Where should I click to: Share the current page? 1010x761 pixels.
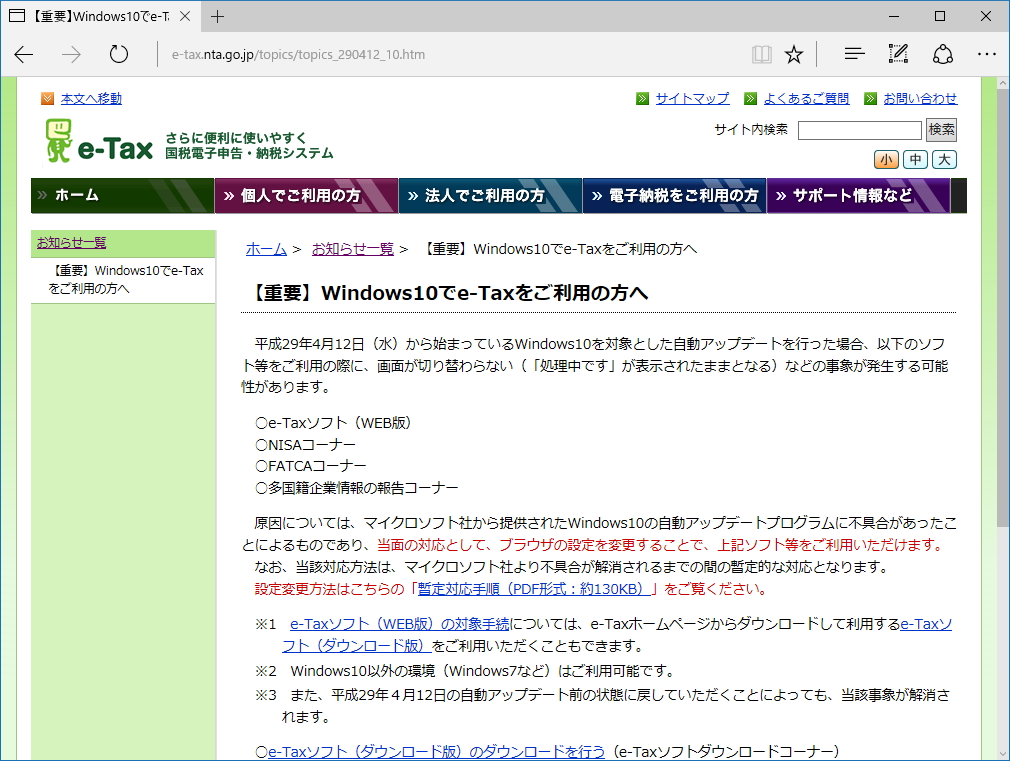pos(943,54)
